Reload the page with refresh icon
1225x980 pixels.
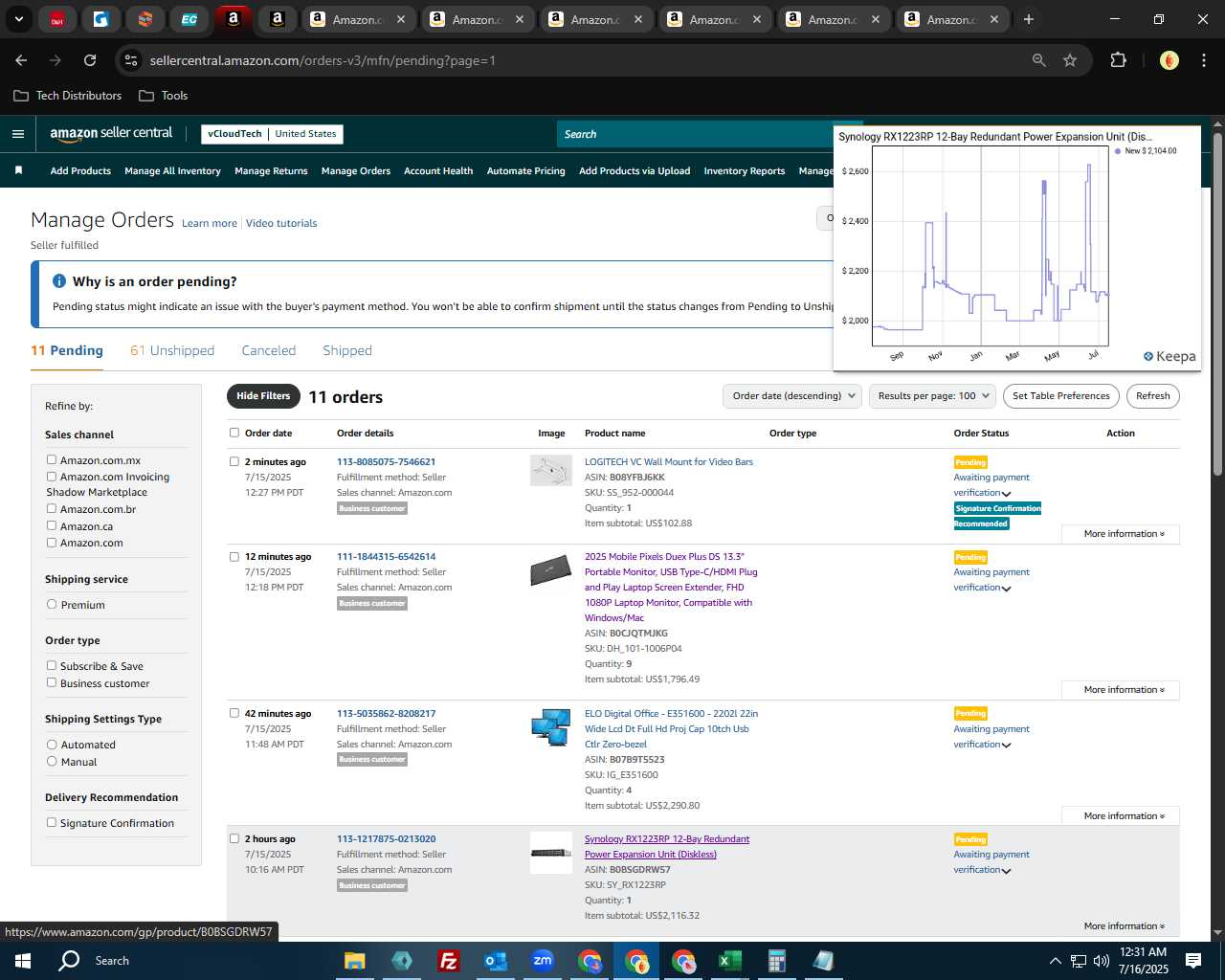pyautogui.click(x=90, y=60)
